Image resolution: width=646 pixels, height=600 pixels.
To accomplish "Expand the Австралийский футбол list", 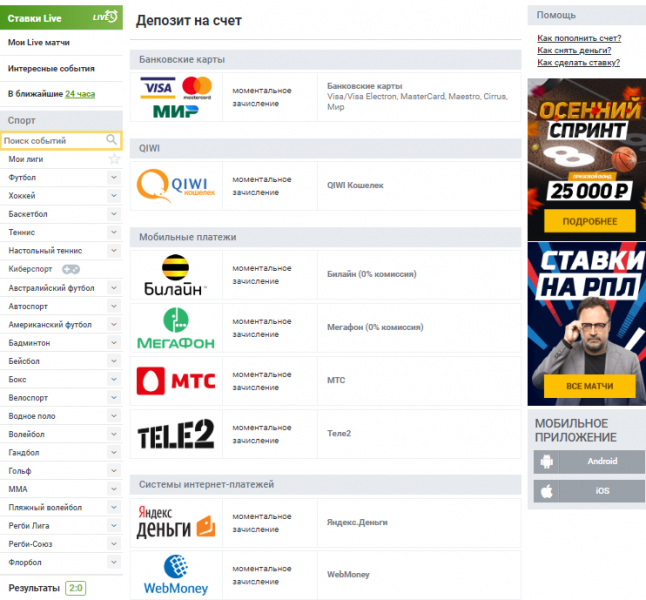I will pyautogui.click(x=114, y=288).
